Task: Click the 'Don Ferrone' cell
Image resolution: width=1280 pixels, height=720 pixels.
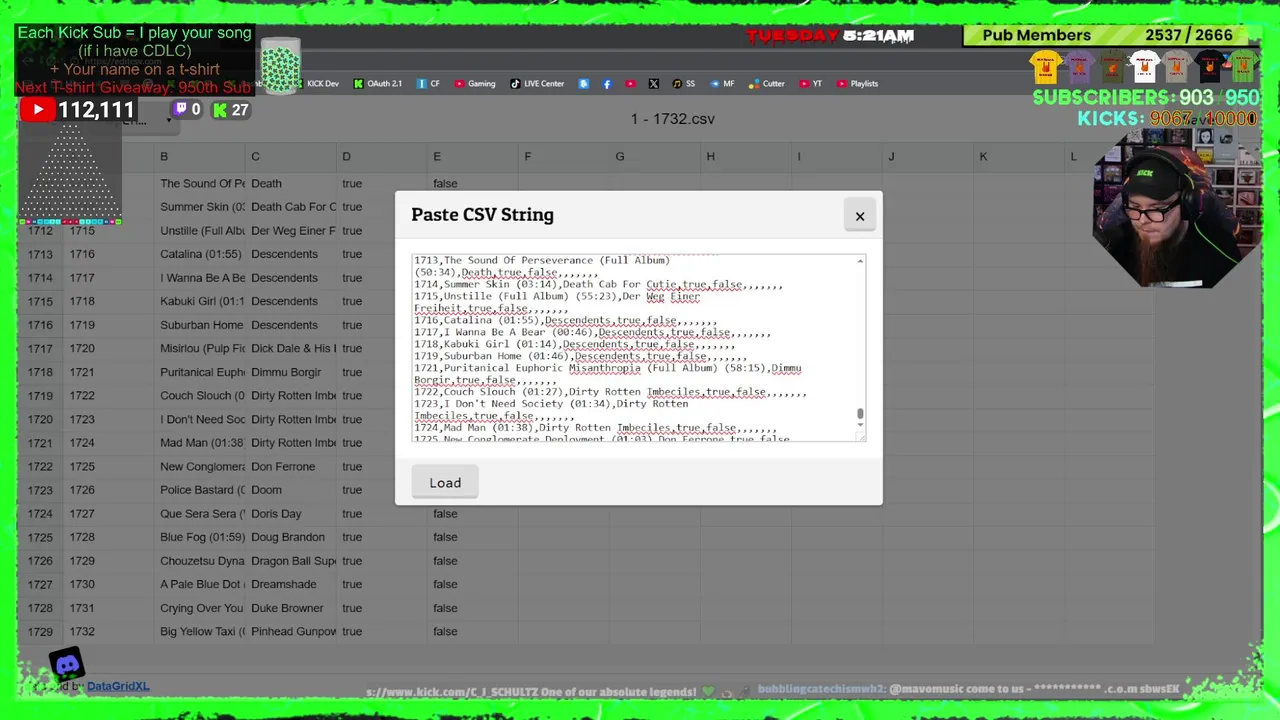Action: click(x=291, y=467)
